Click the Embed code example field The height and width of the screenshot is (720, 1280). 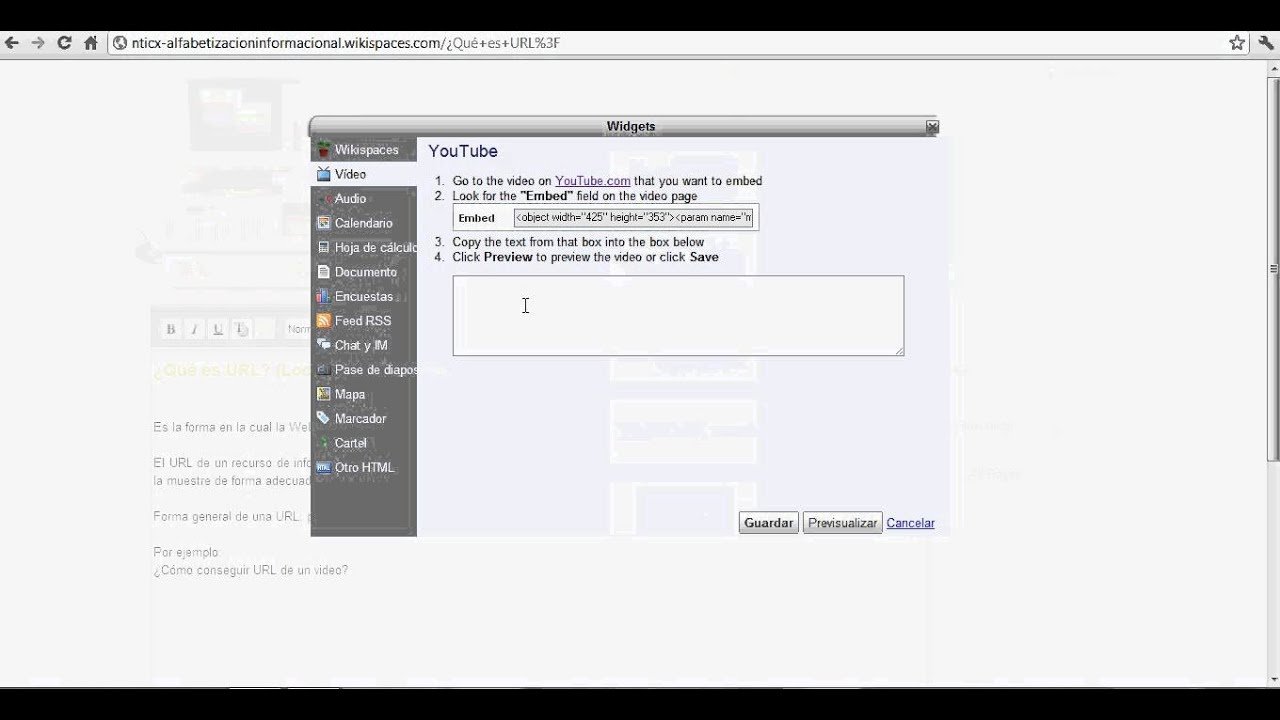tap(634, 217)
